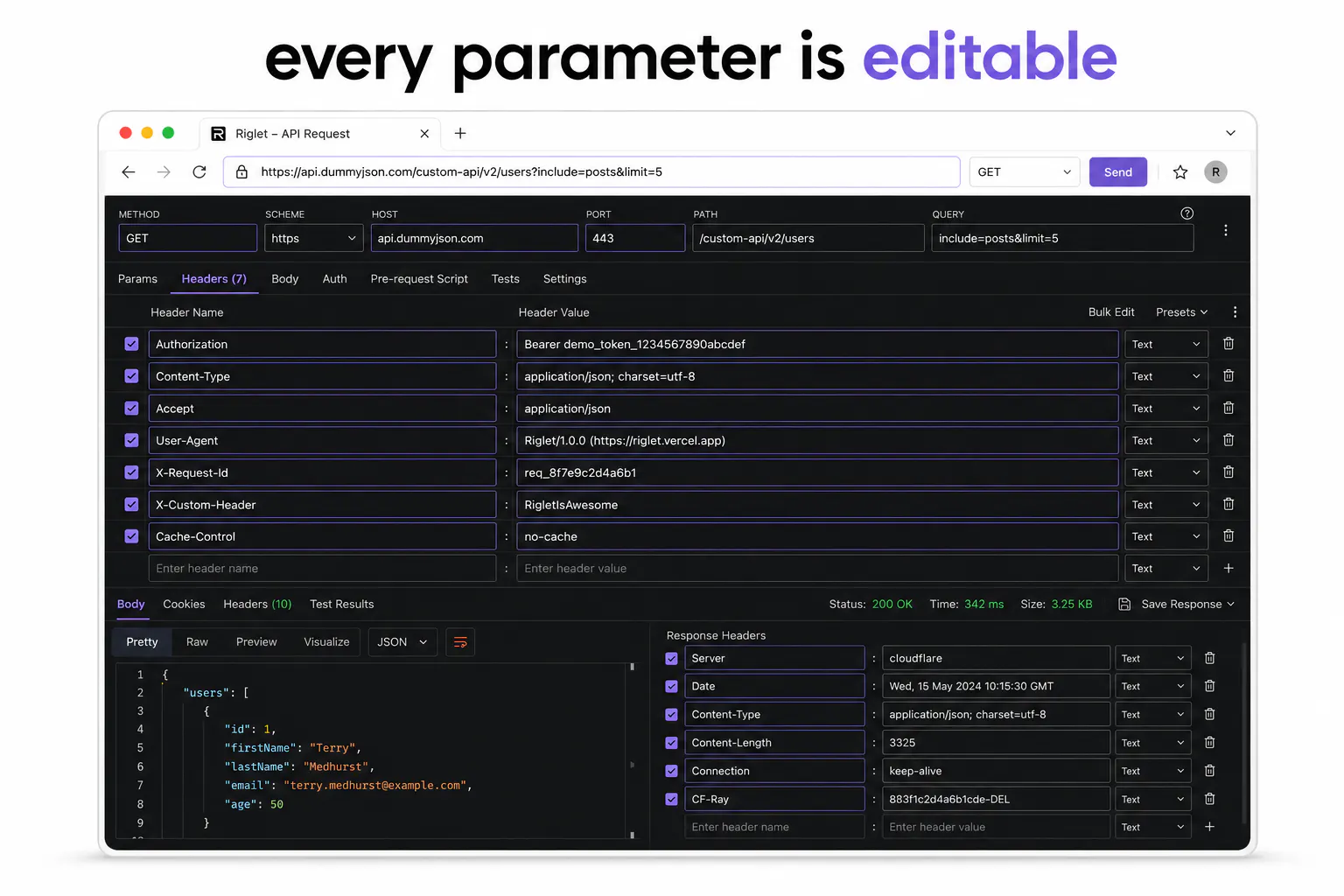
Task: Uncheck the Date response header checkbox
Action: (x=671, y=686)
